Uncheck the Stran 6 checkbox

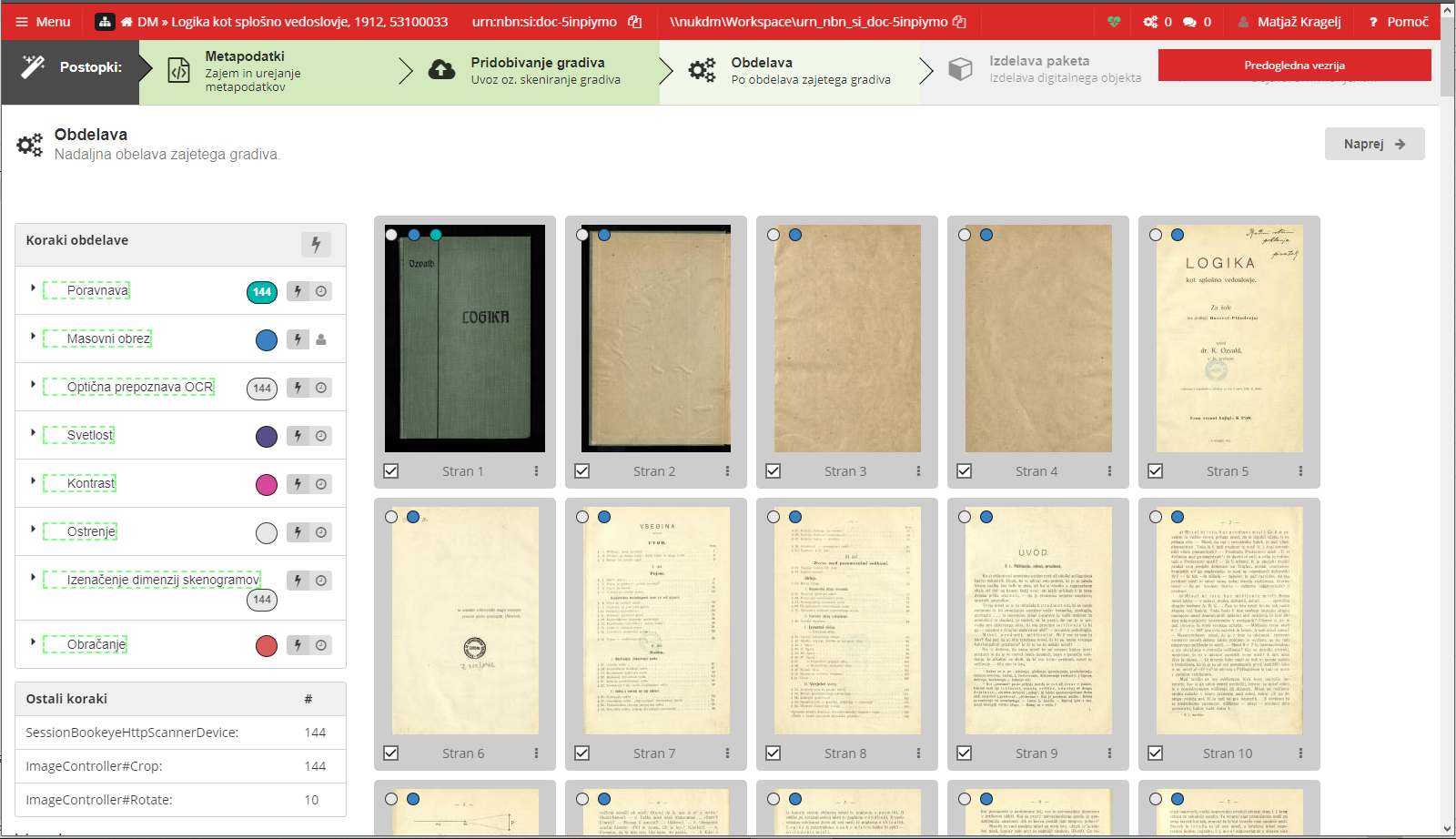391,753
